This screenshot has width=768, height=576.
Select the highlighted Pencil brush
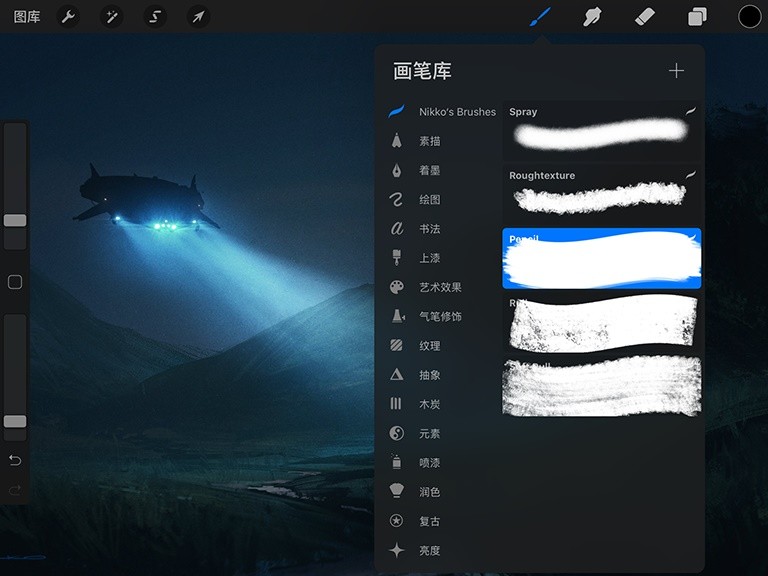coord(602,258)
